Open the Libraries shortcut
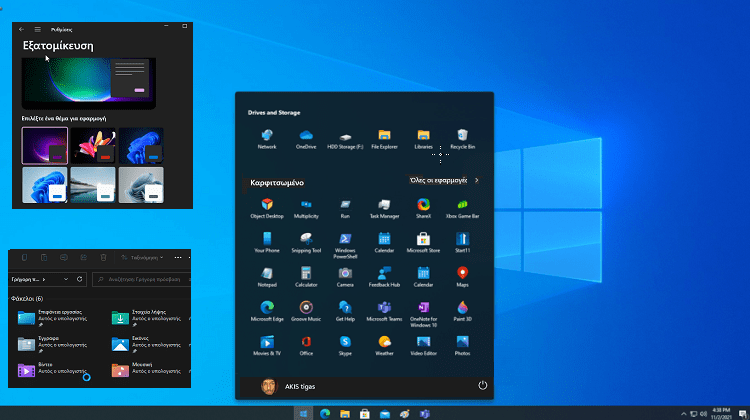This screenshot has height=420, width=750. 423,139
